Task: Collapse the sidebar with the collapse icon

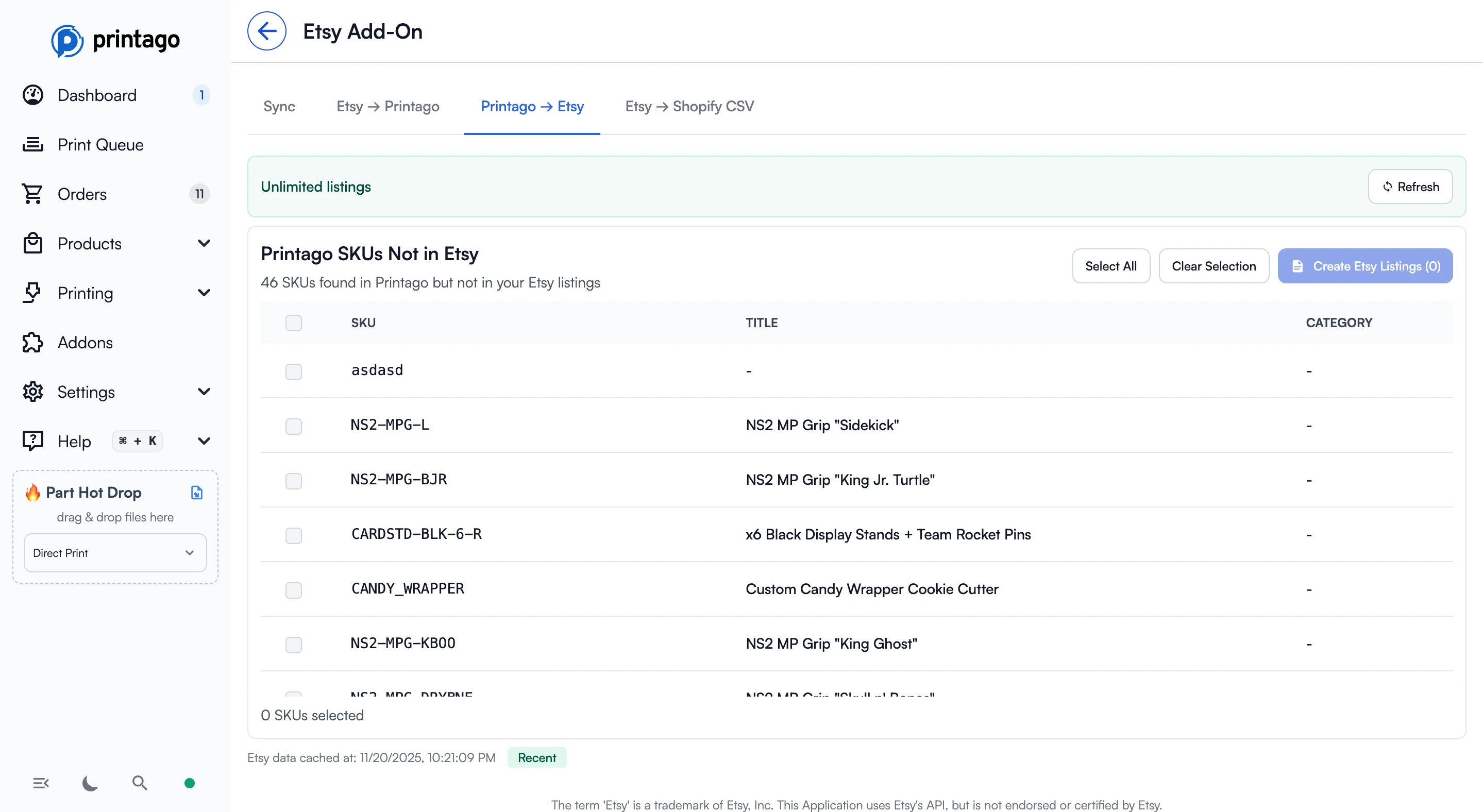Action: 40,783
